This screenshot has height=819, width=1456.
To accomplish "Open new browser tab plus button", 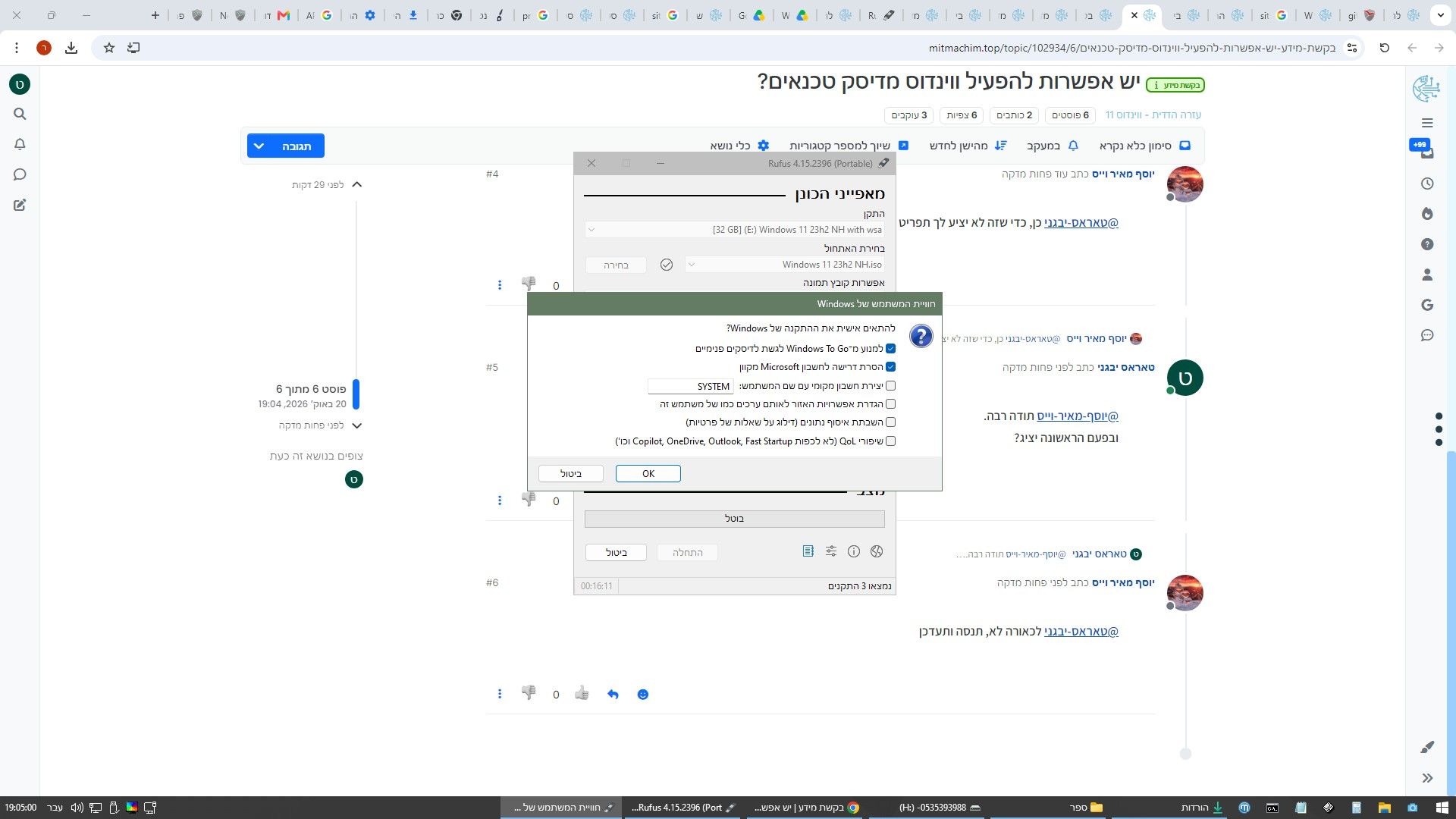I will coord(155,15).
